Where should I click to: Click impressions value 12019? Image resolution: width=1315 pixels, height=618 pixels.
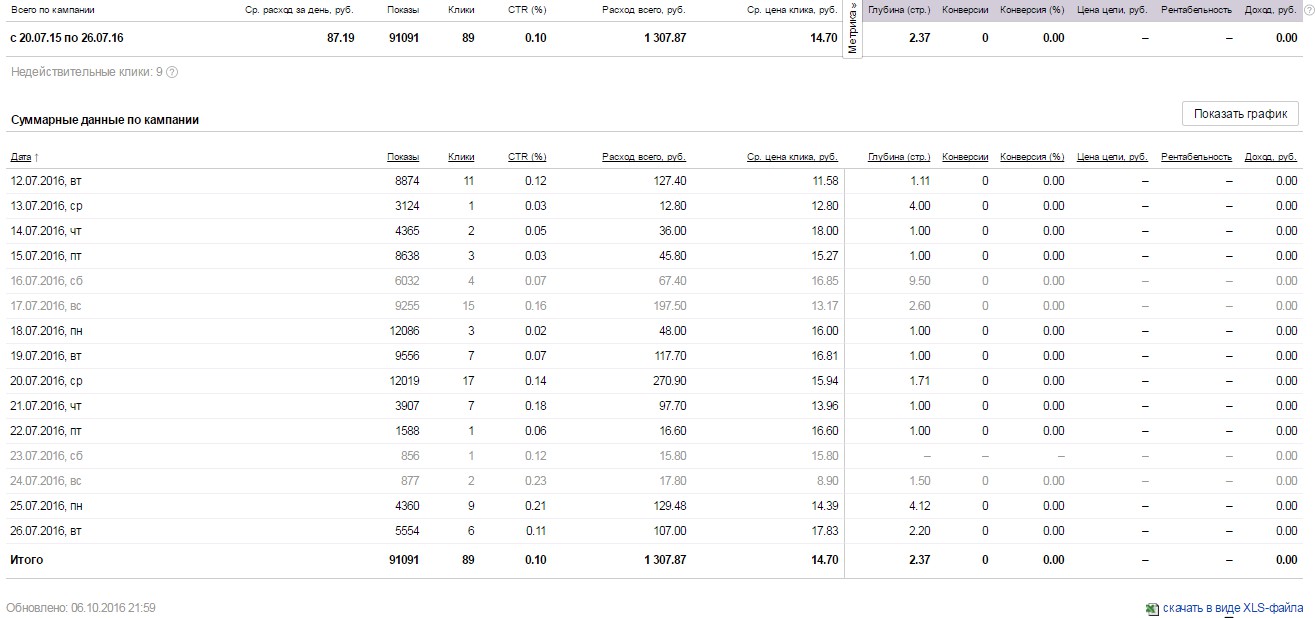pos(404,381)
